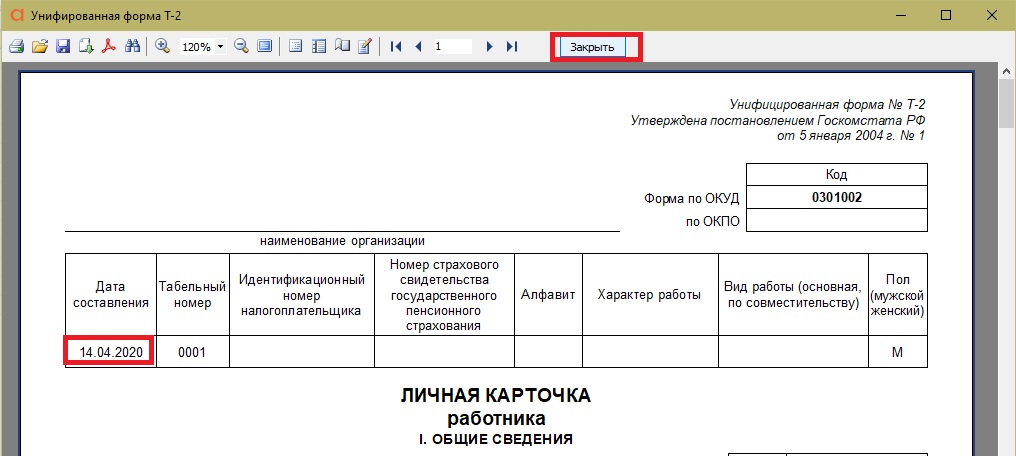Click the Пол value М cell

[x=897, y=352]
